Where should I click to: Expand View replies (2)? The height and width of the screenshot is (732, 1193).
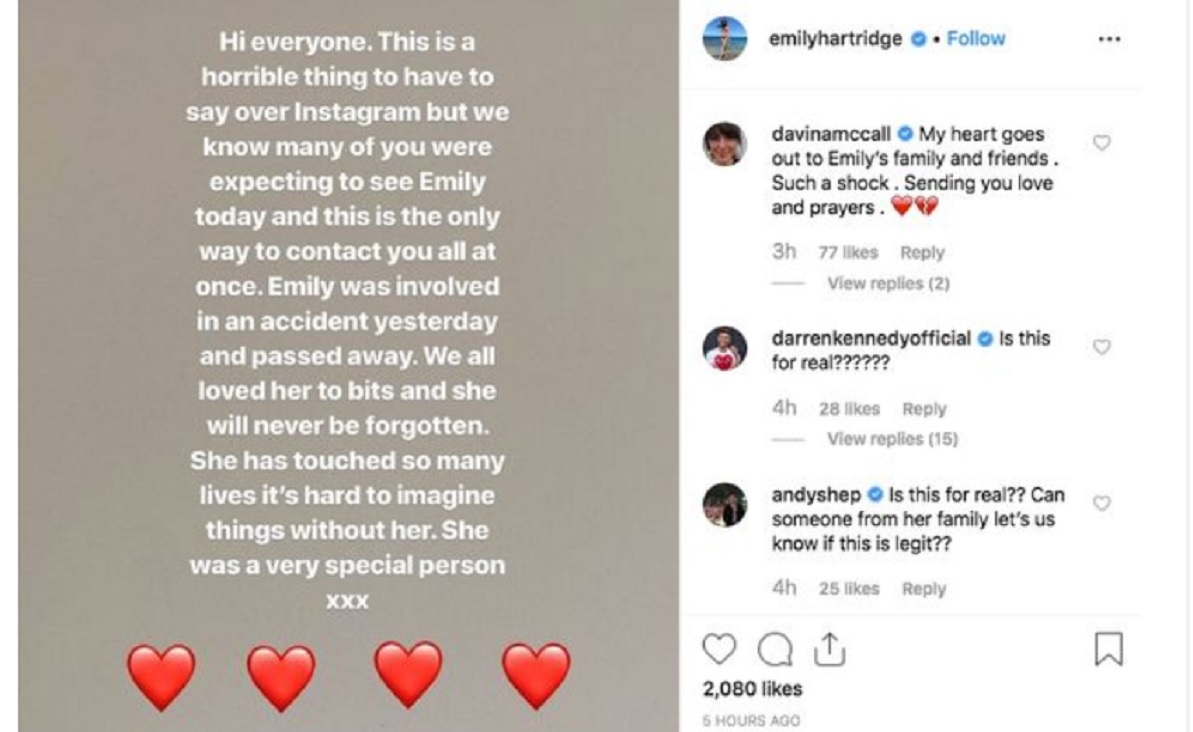[888, 284]
